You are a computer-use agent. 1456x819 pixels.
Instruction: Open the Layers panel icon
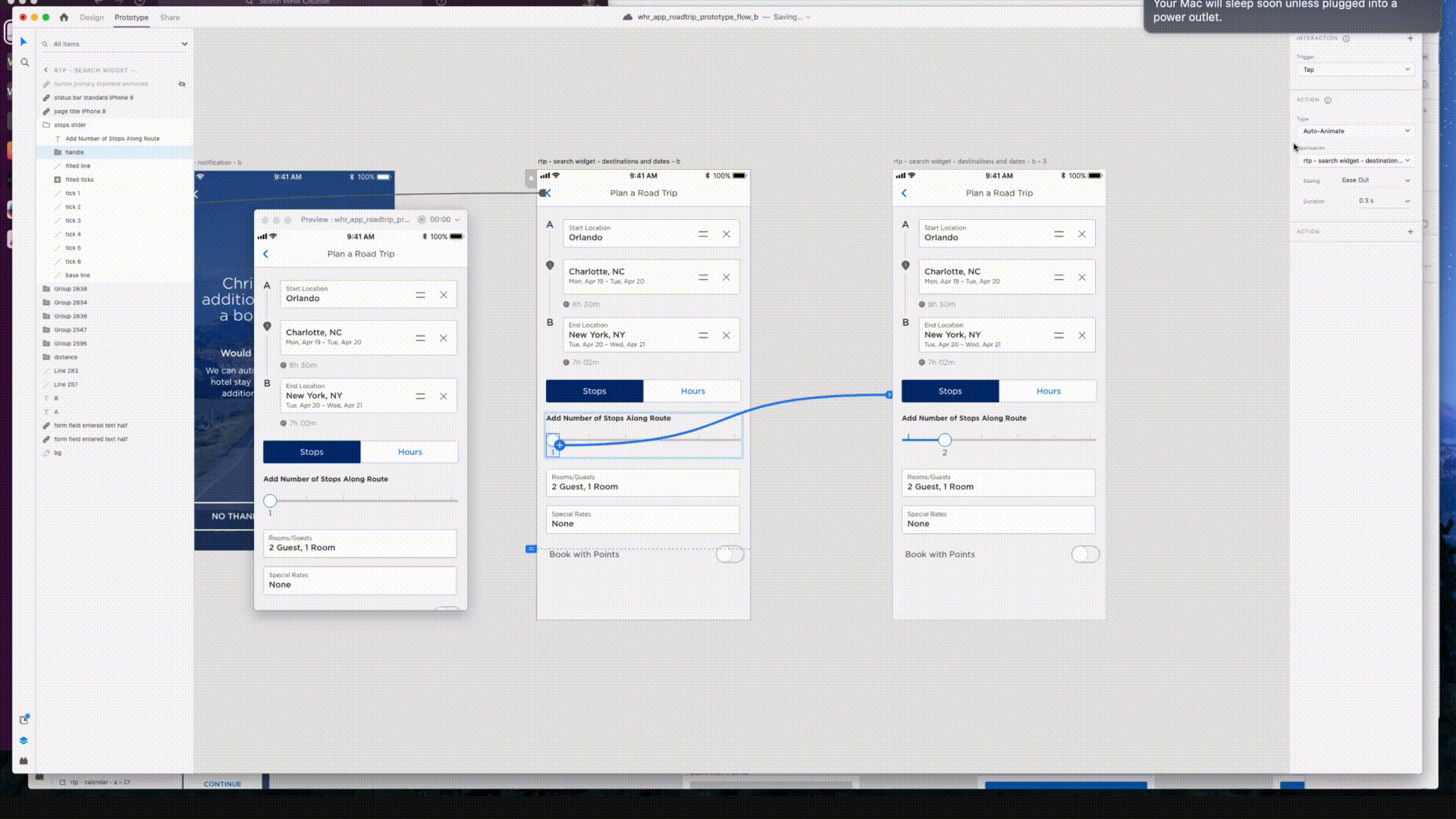point(24,740)
